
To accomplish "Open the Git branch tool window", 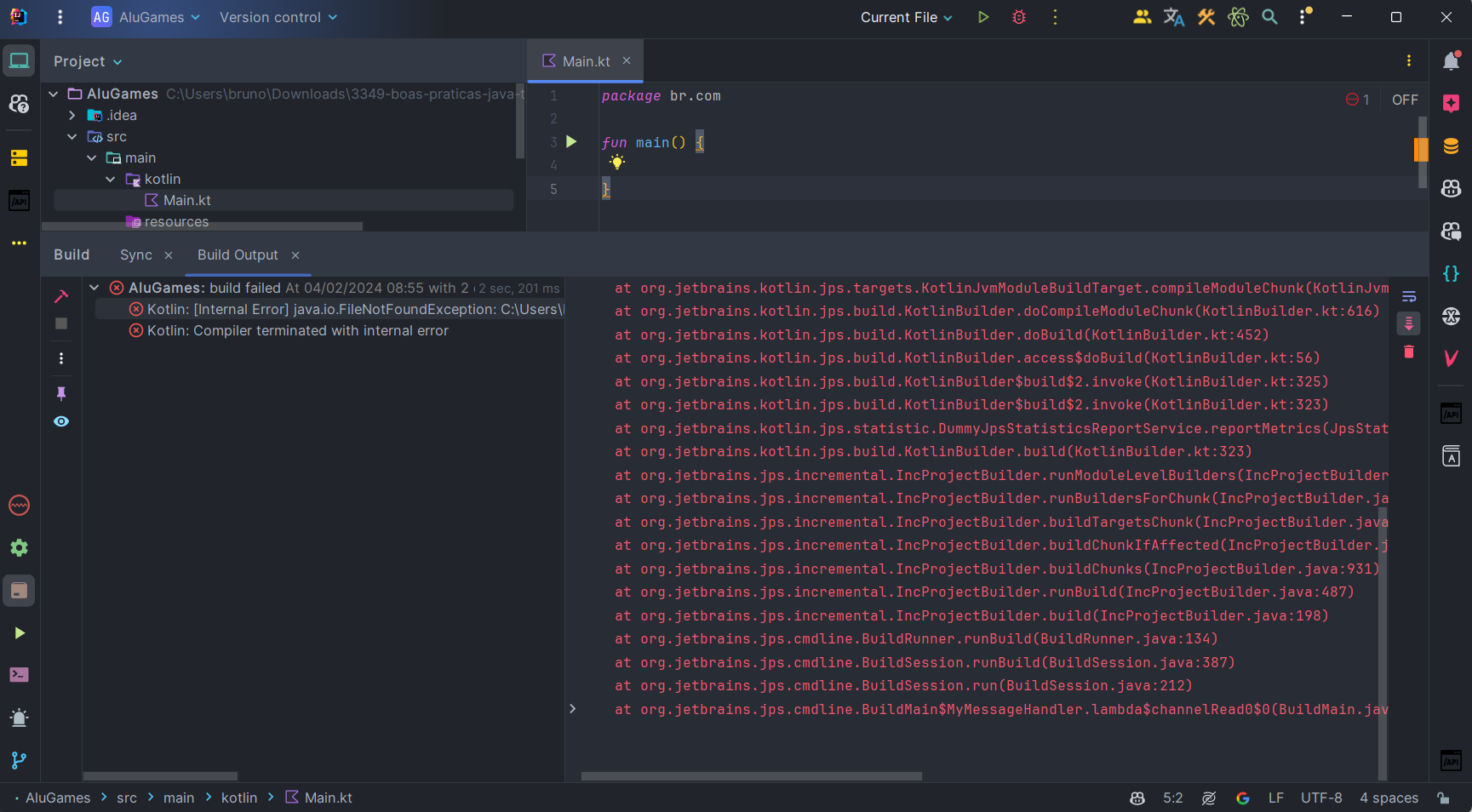I will 19,760.
